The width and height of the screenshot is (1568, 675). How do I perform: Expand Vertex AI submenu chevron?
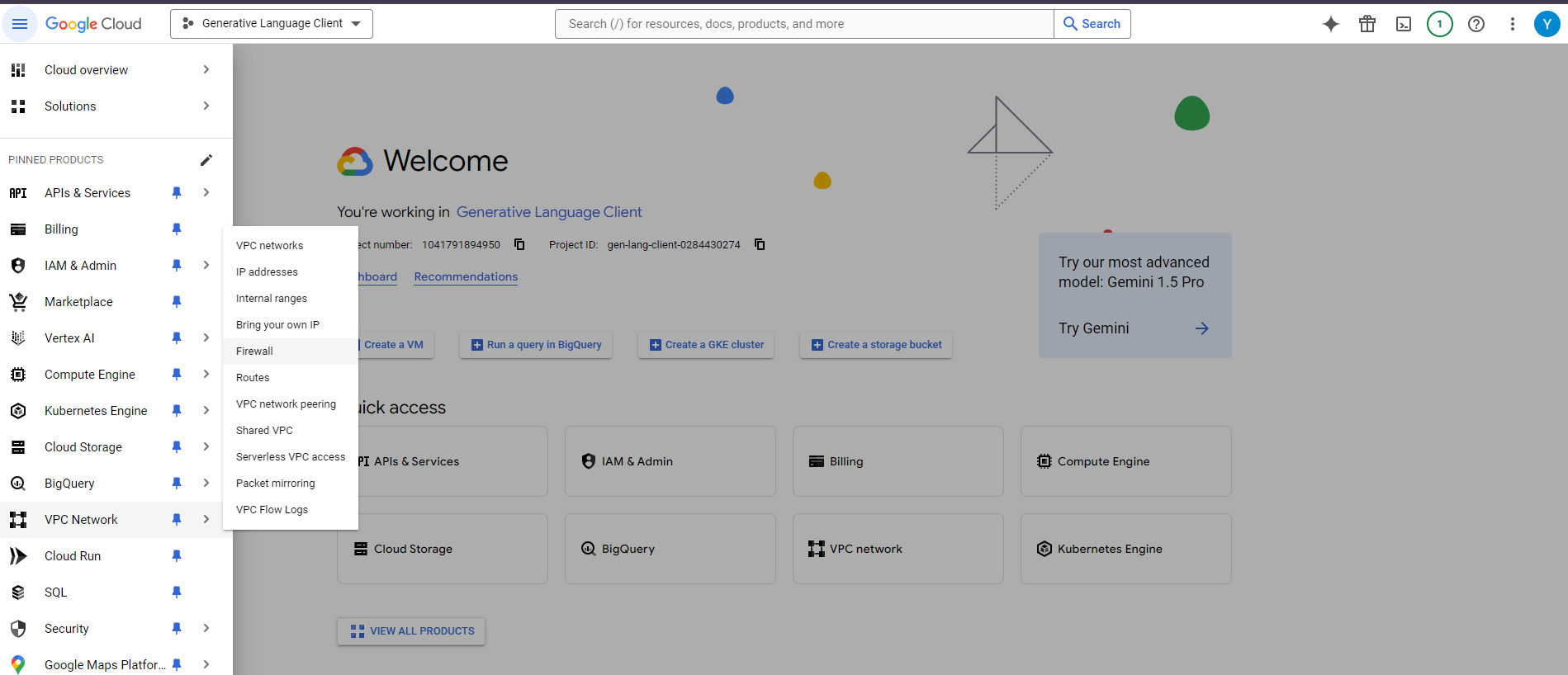(x=206, y=338)
